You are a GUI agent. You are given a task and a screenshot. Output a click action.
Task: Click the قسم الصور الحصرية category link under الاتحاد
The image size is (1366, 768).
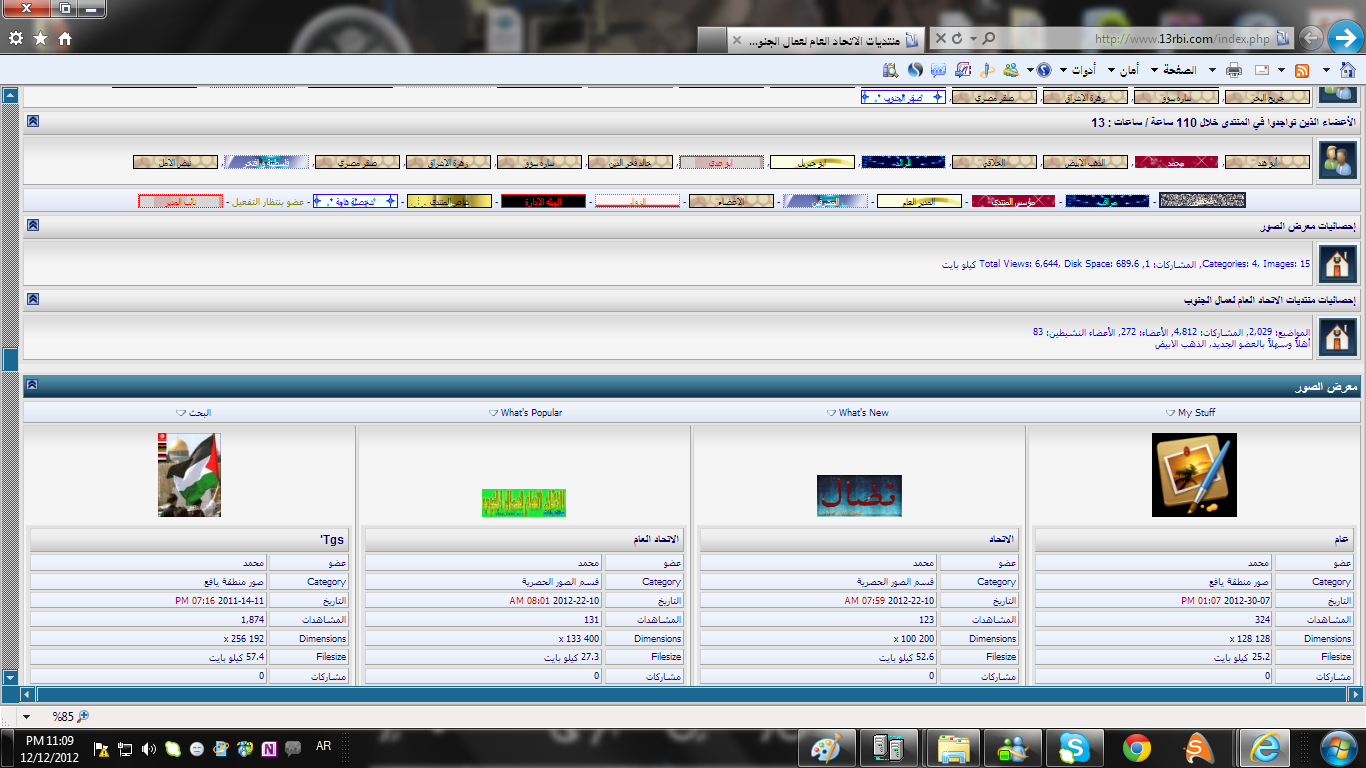click(896, 581)
